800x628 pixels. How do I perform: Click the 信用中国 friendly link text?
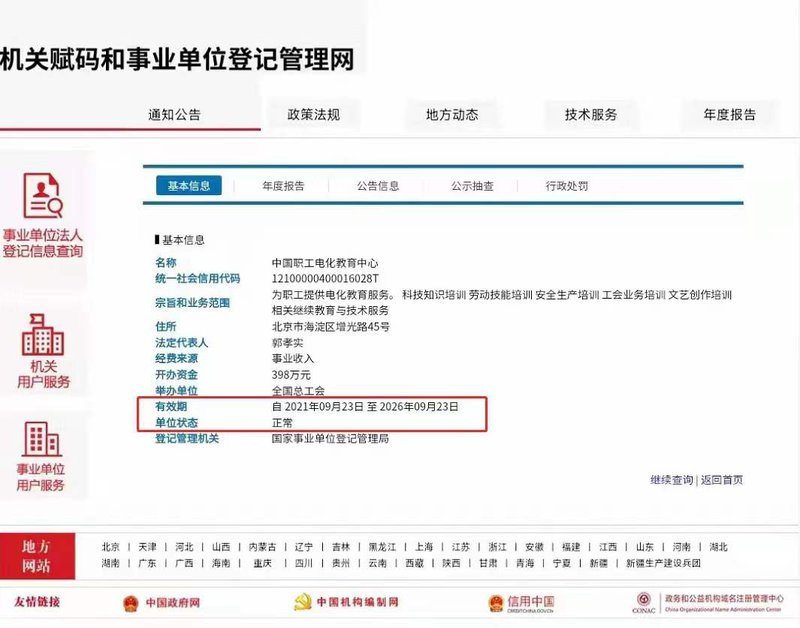point(531,601)
